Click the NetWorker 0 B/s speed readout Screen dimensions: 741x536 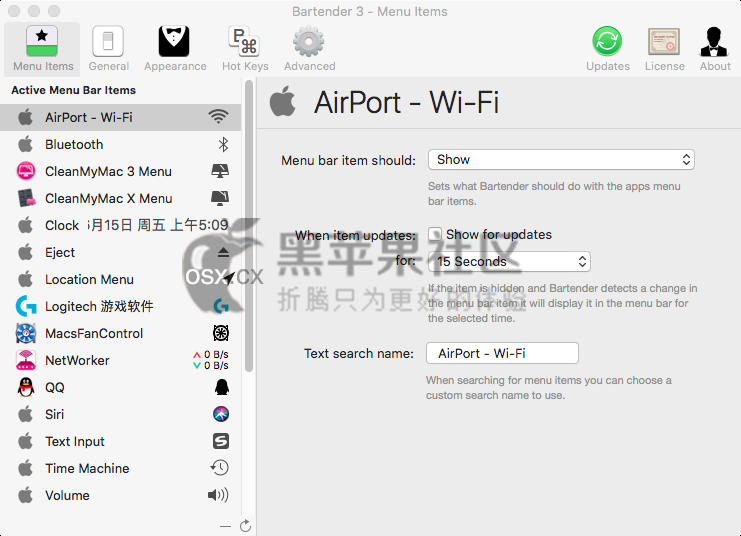(x=211, y=360)
